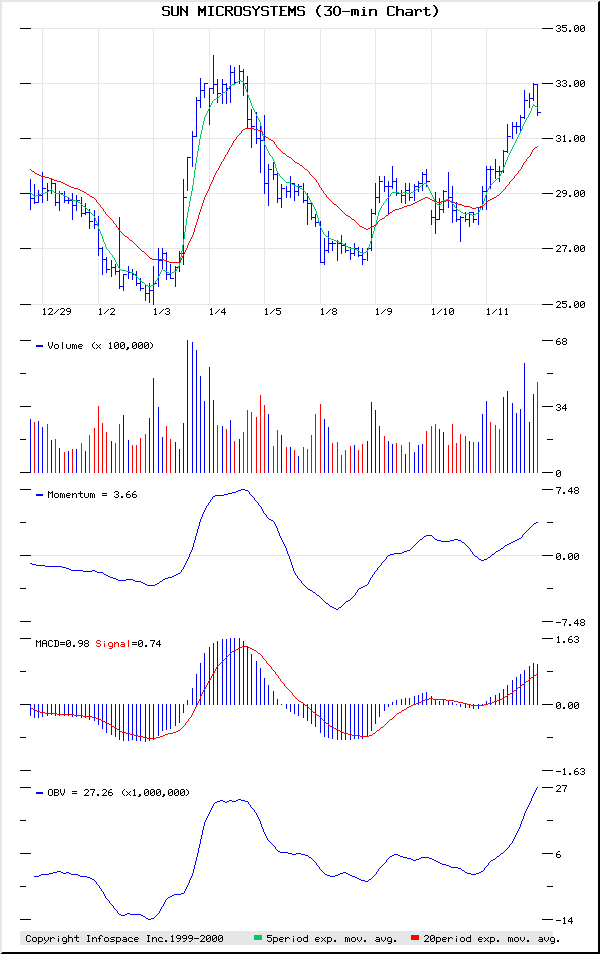Viewport: 600px width, 954px height.
Task: Click the MACD=0.98 label
Action: click(62, 644)
